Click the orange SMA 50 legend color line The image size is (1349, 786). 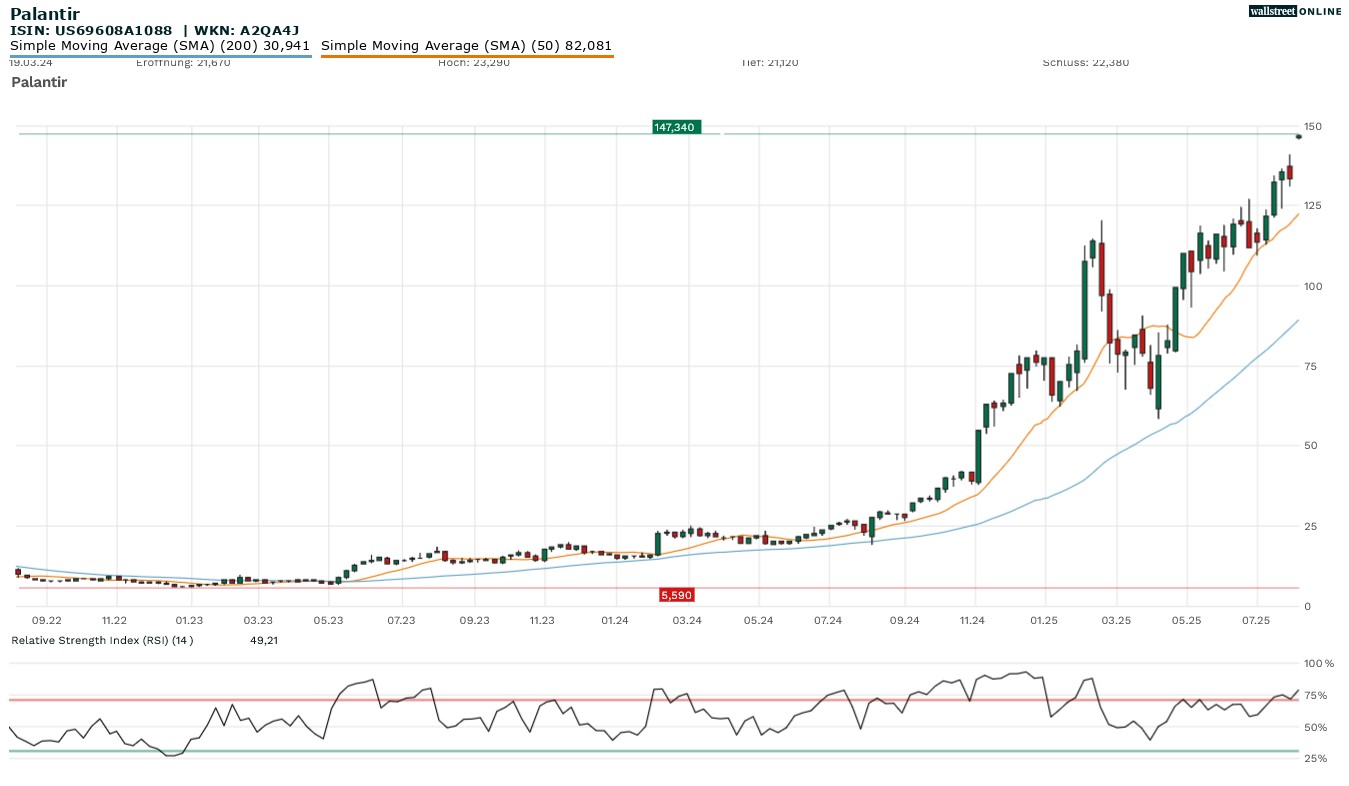[x=467, y=56]
